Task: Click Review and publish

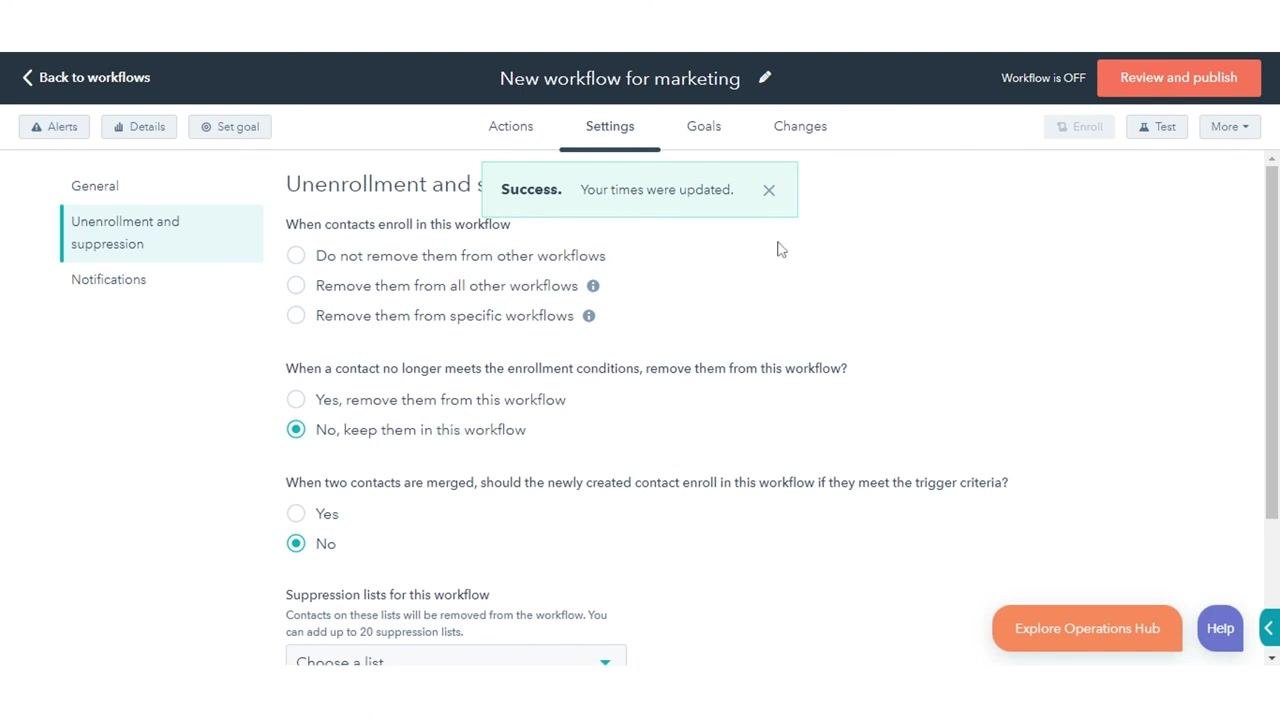Action: pos(1179,78)
